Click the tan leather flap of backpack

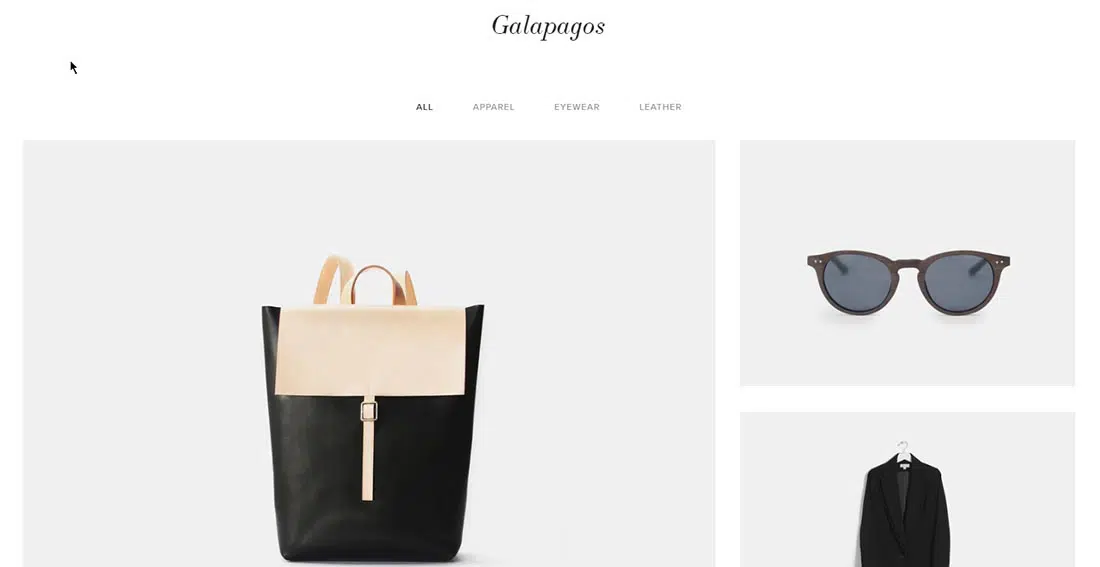point(370,351)
